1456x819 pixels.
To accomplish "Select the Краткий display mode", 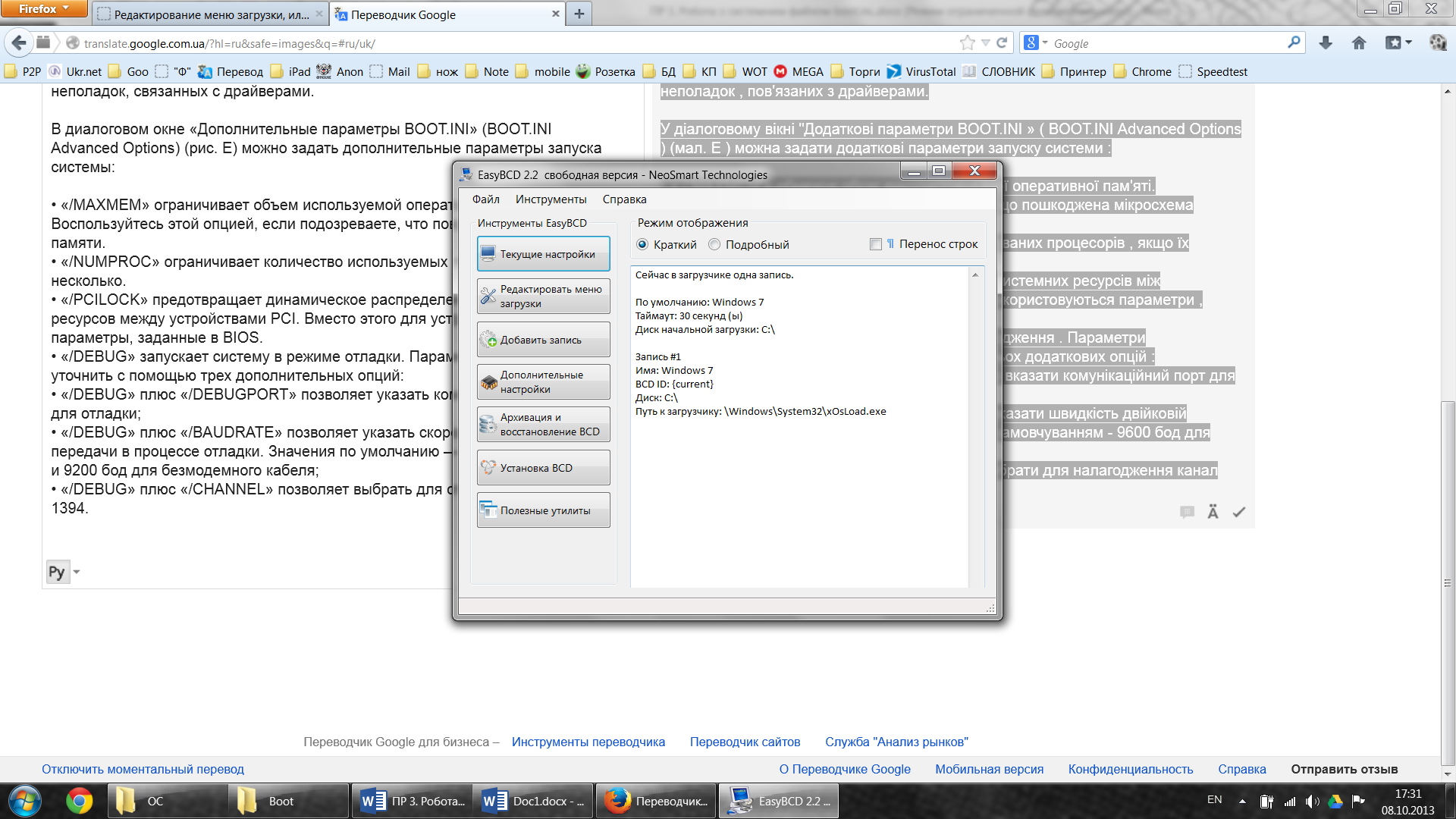I will pos(643,244).
